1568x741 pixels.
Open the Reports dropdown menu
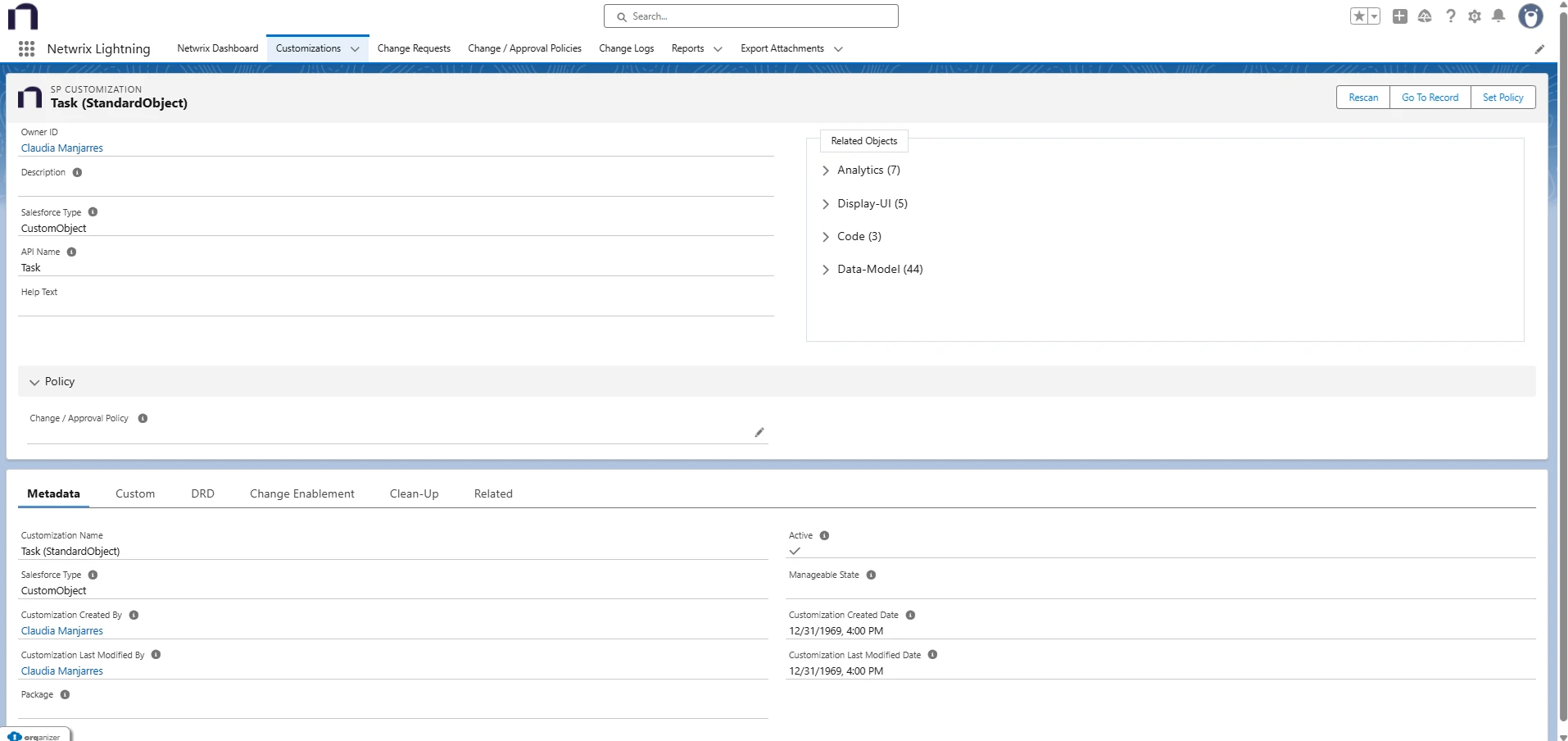tap(696, 48)
